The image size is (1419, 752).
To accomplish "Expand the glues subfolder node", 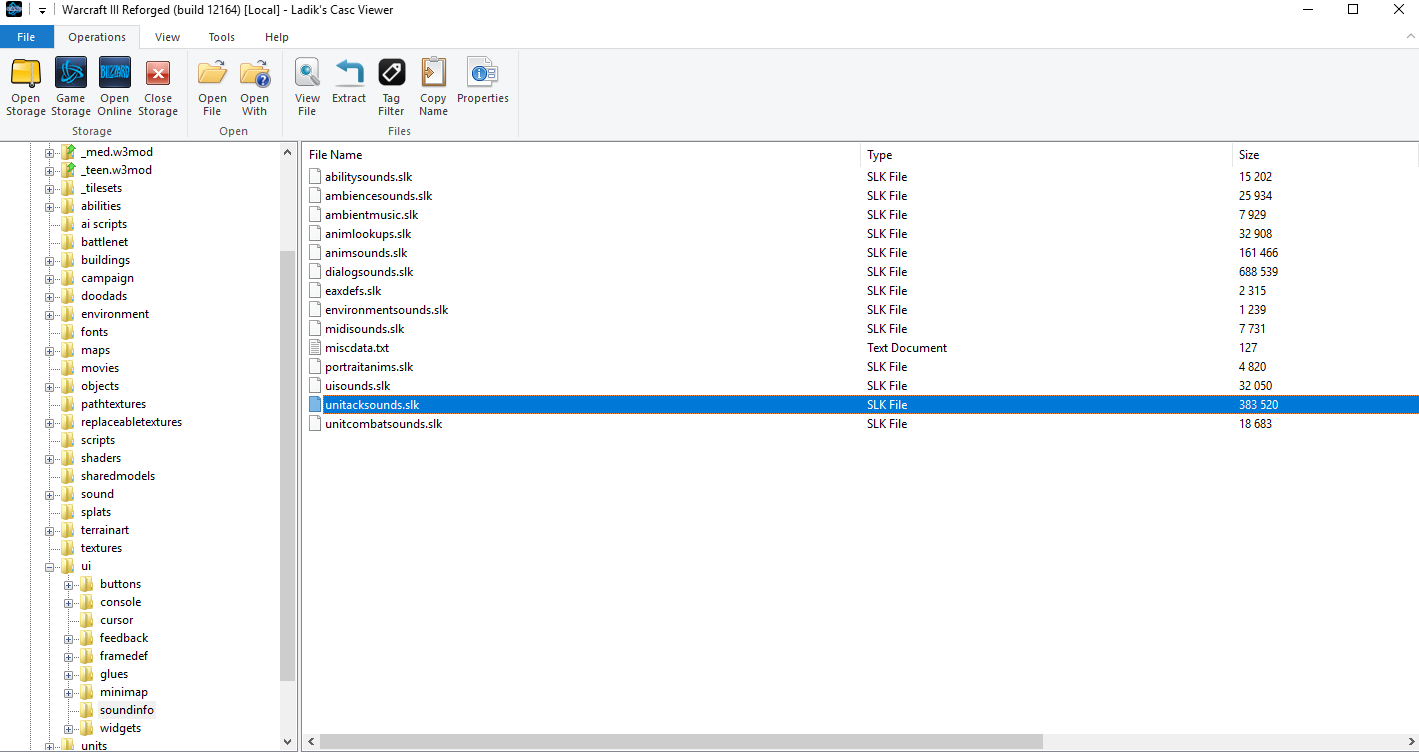I will [68, 674].
